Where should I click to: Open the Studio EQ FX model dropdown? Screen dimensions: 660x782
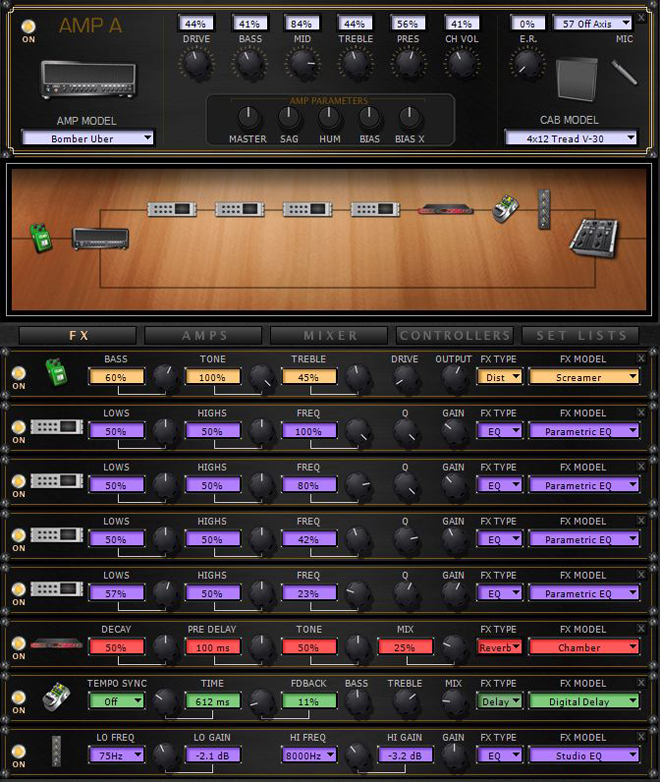584,755
